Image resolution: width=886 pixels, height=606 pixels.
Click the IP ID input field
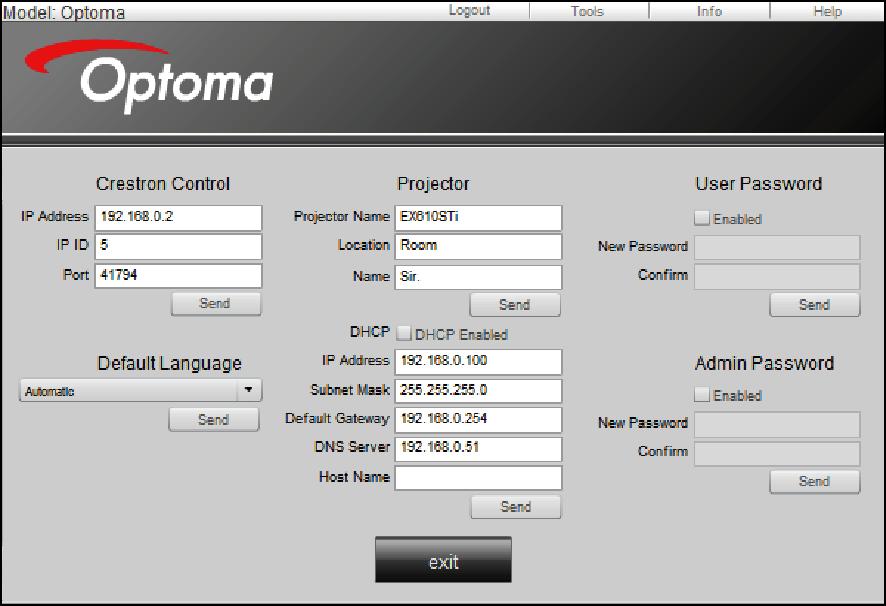coord(179,247)
